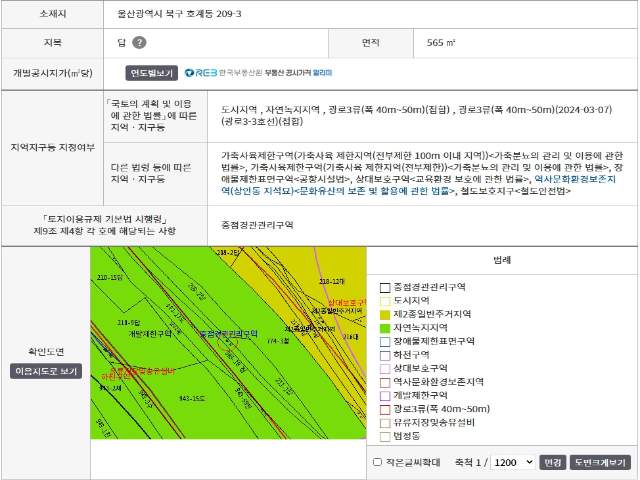Screen dimensions: 640x480
Task: Select the yellow 제2종일반주거지역 legend swatch
Action: [385, 314]
